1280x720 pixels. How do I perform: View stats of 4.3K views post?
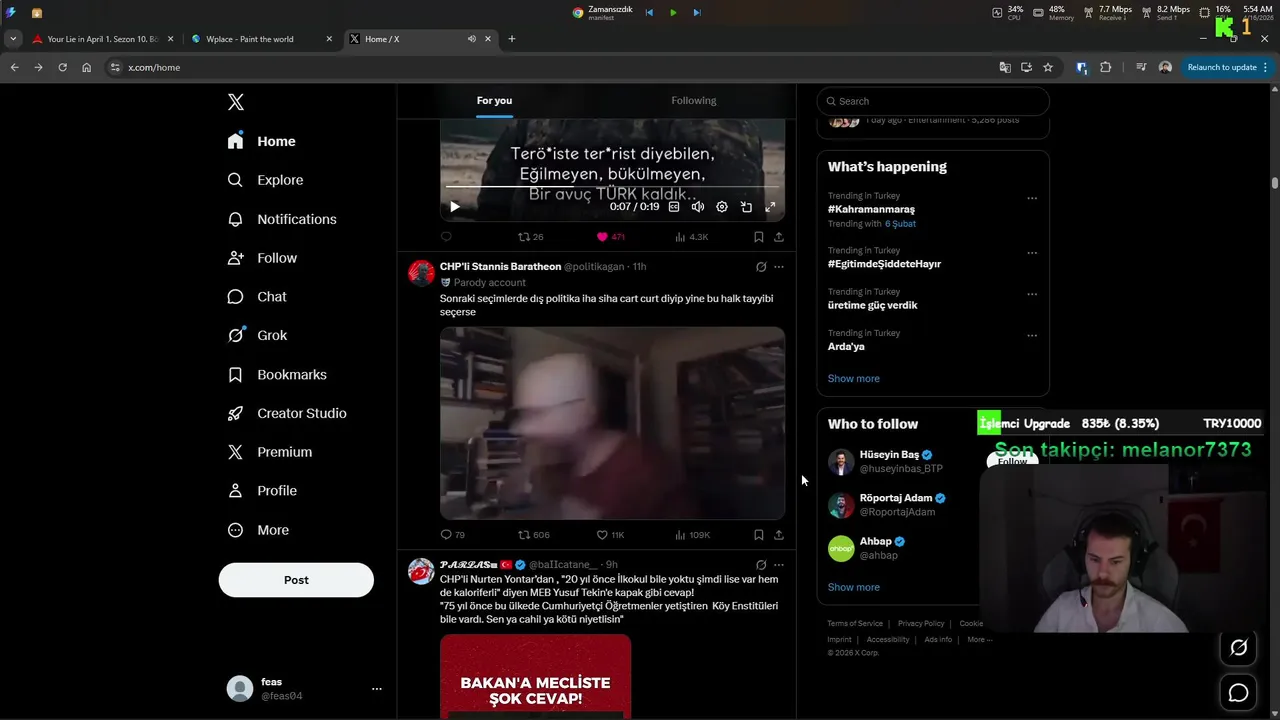691,237
